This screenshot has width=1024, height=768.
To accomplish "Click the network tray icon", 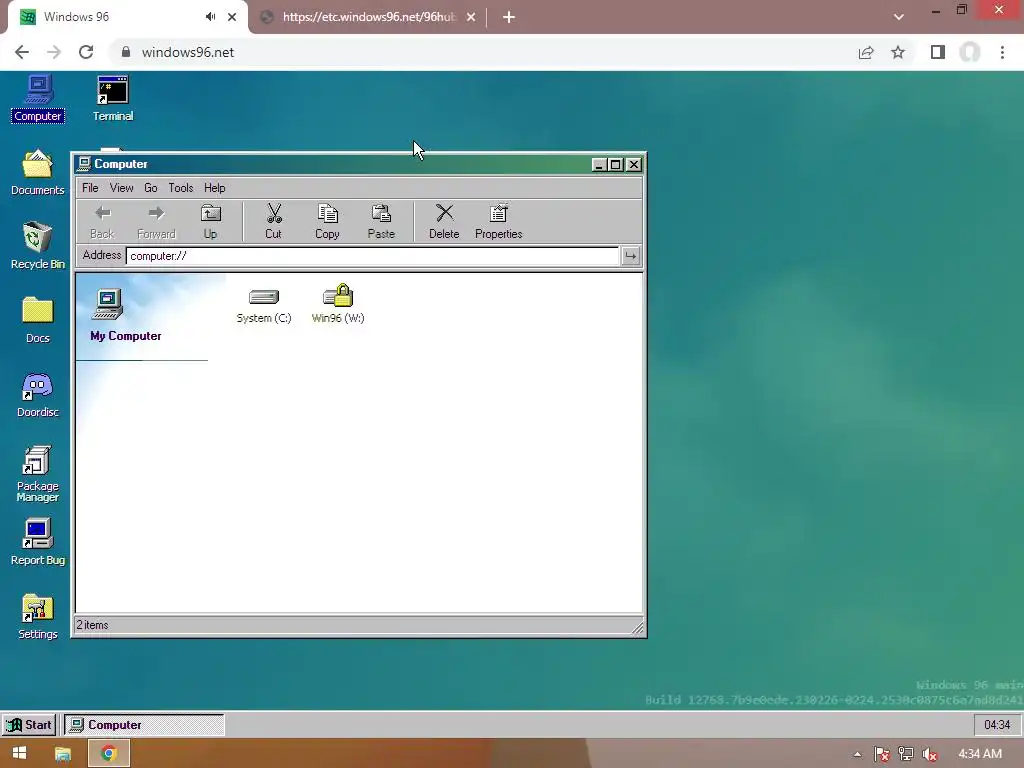I will [906, 754].
